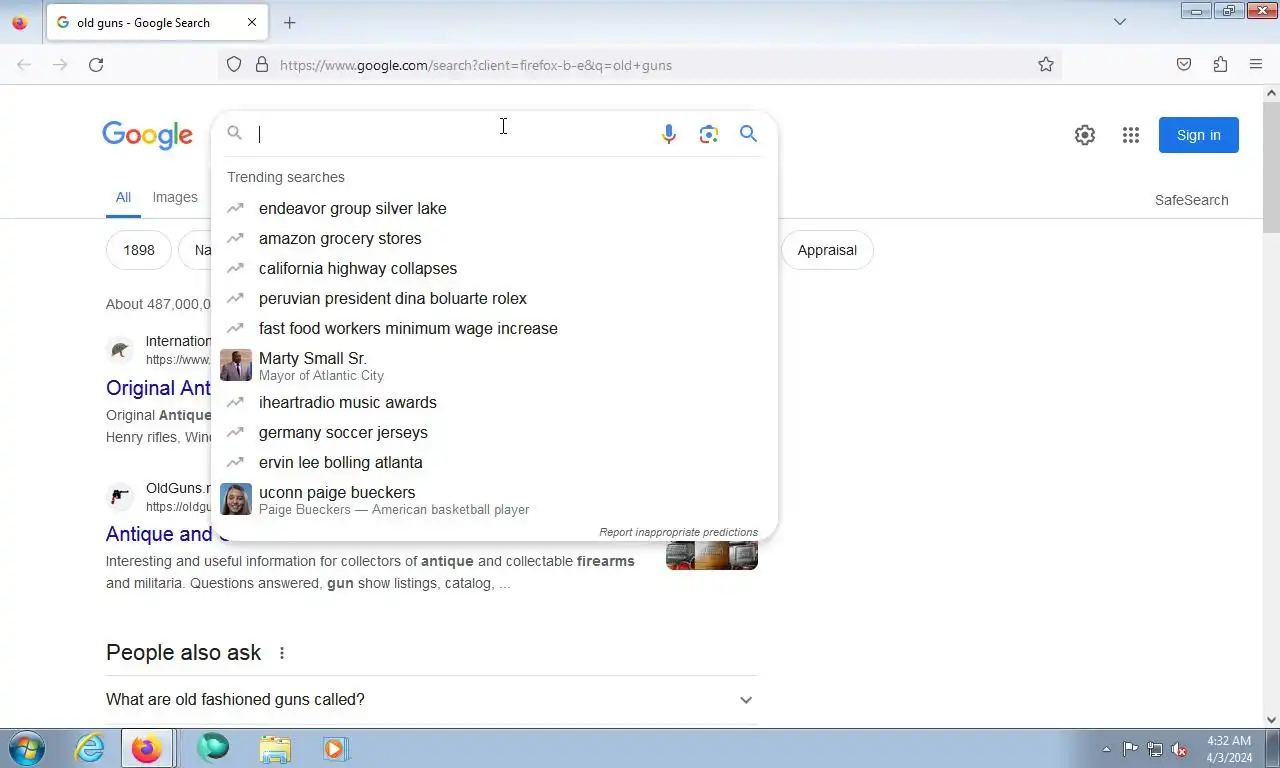Open the Firefox application menu
Screen dimensions: 1280x768
point(1256,65)
